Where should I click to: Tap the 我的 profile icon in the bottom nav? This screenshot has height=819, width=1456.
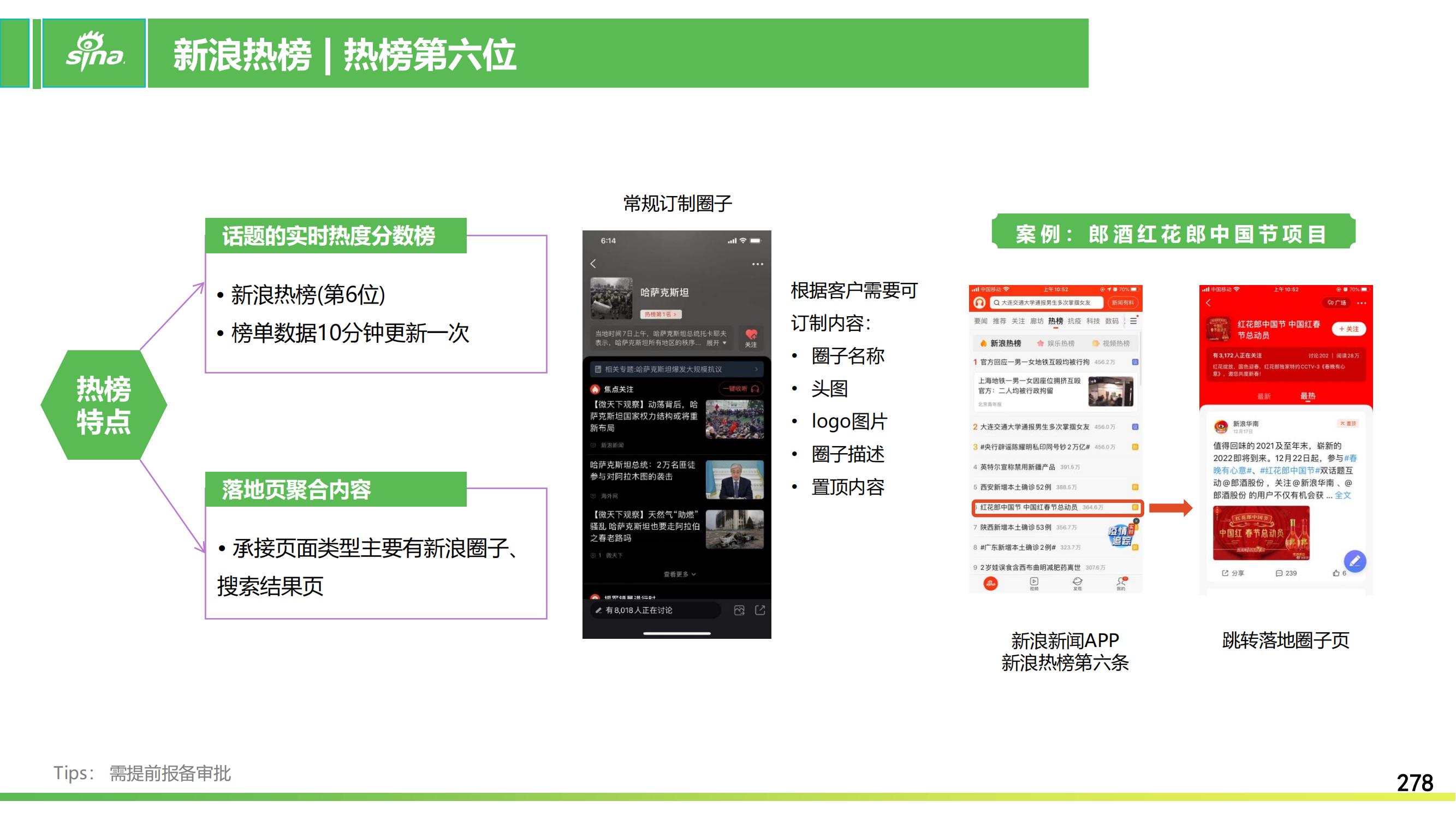(1121, 583)
